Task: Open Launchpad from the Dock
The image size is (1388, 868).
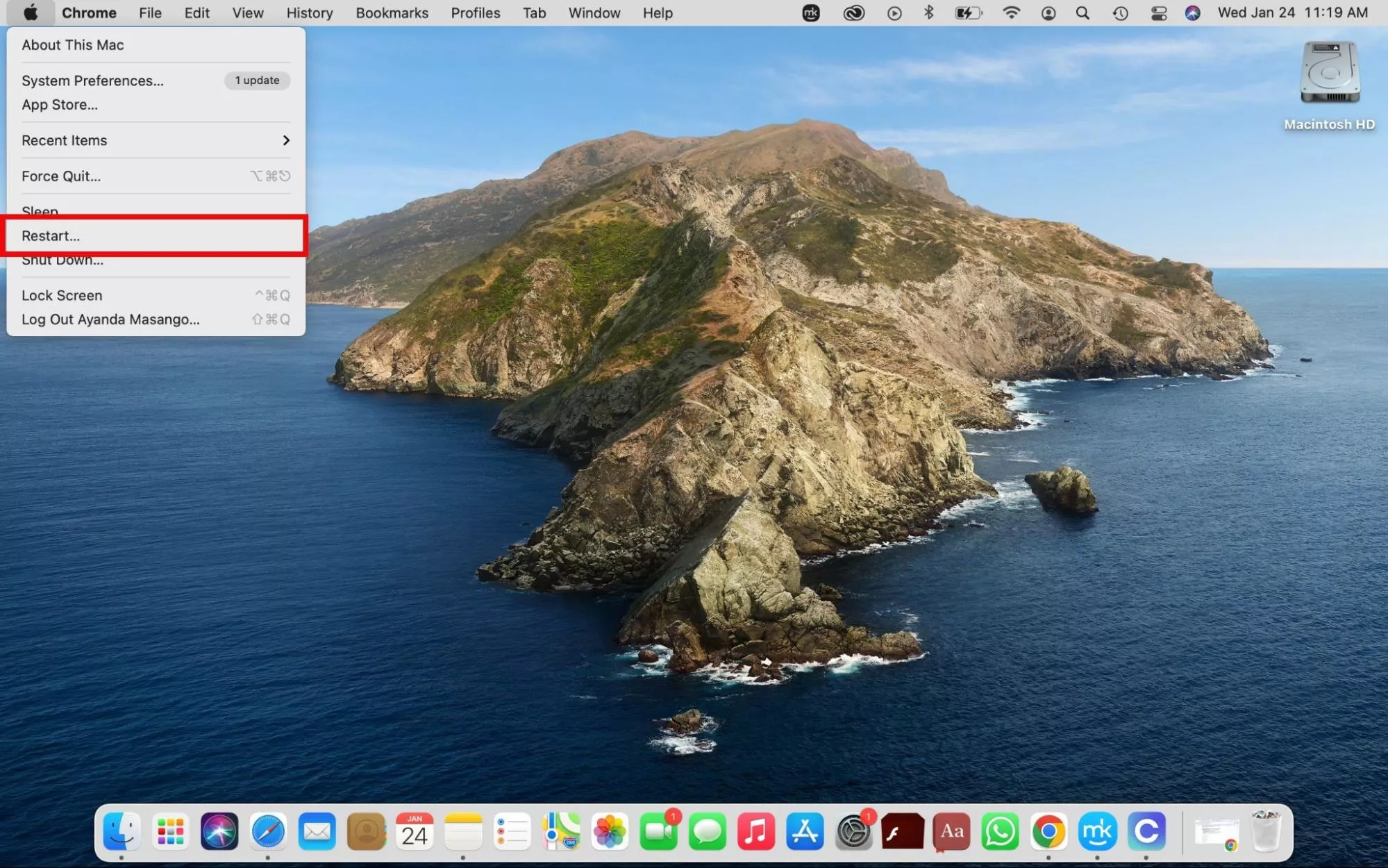Action: (x=169, y=831)
